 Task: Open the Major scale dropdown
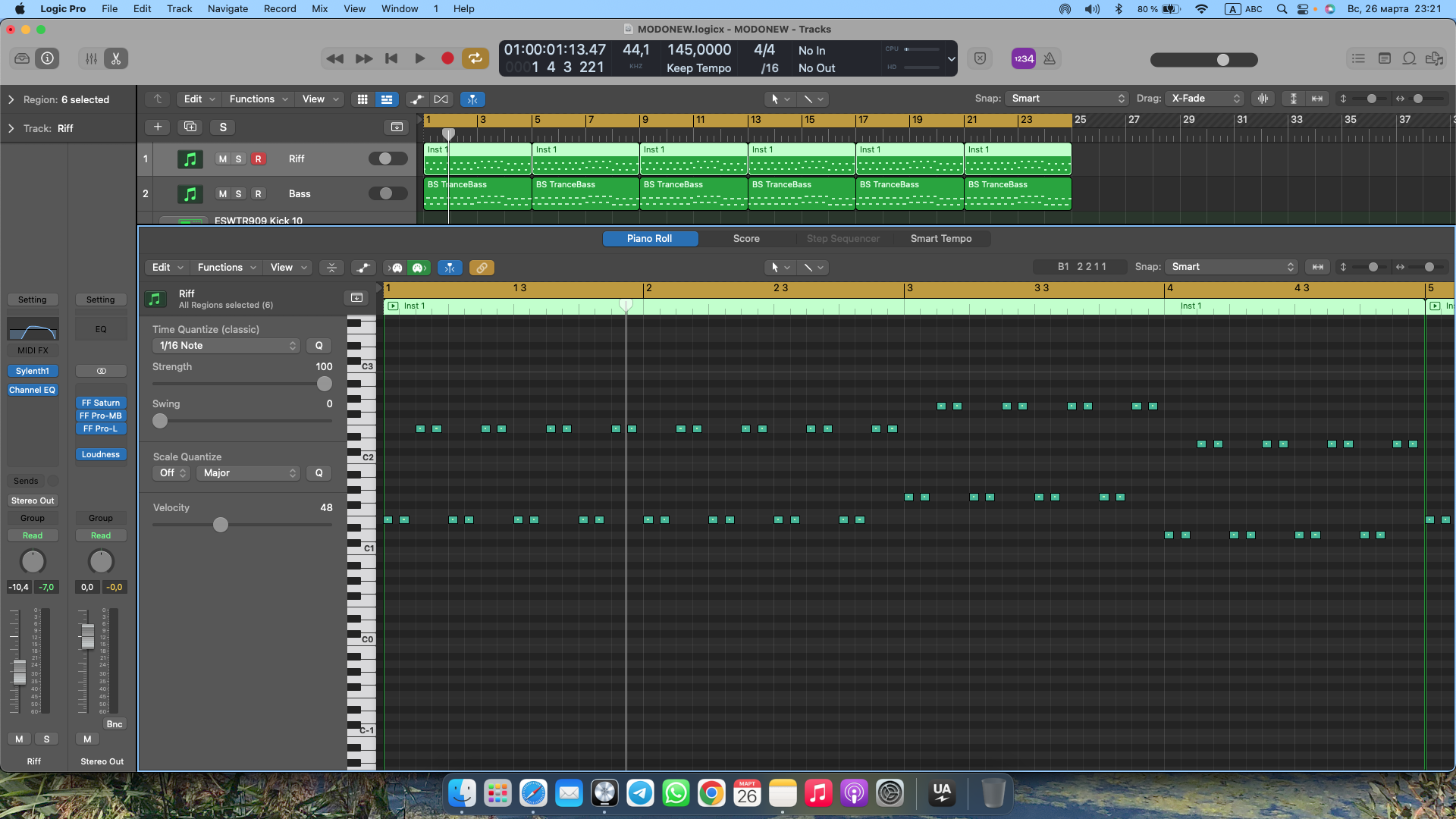click(x=248, y=473)
